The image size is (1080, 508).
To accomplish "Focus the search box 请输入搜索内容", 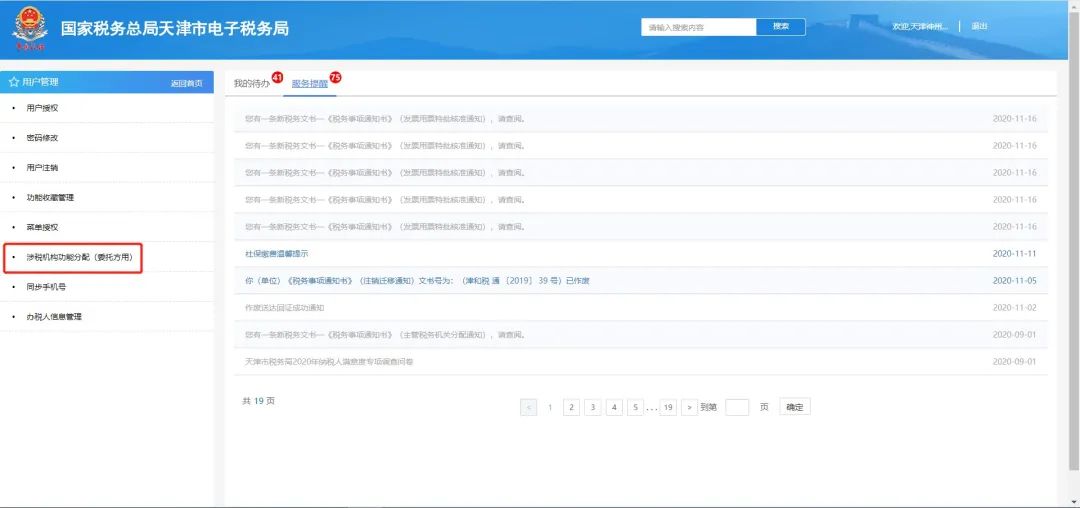I will pyautogui.click(x=698, y=27).
